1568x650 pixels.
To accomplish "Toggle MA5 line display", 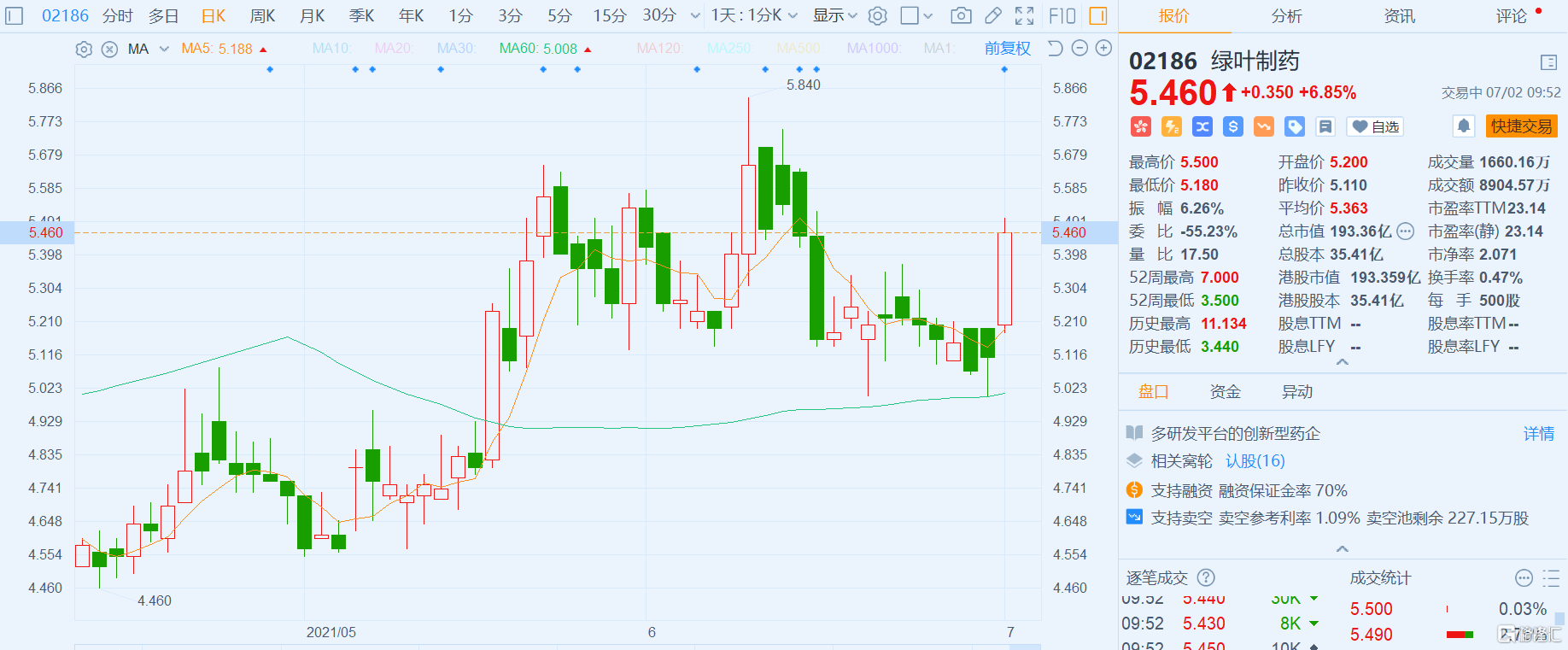I will click(x=217, y=49).
